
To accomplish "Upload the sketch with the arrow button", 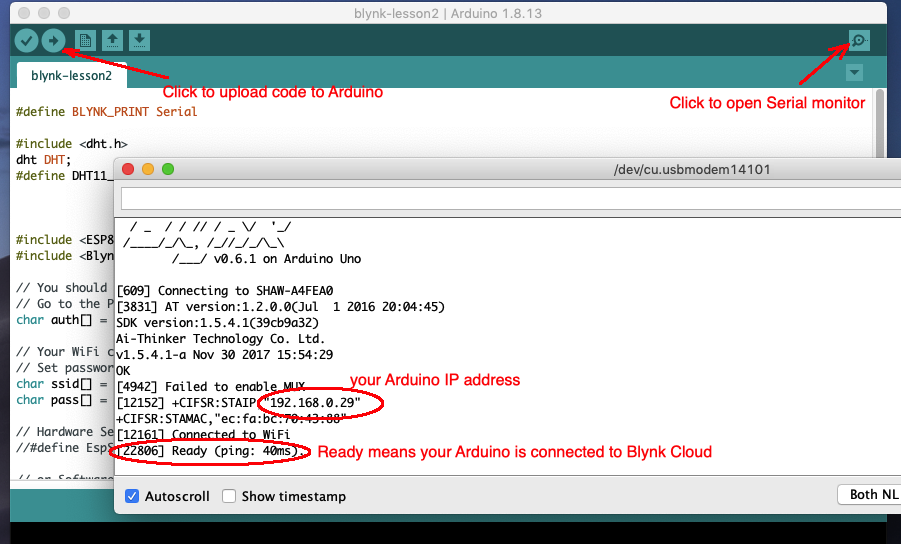I will click(53, 40).
